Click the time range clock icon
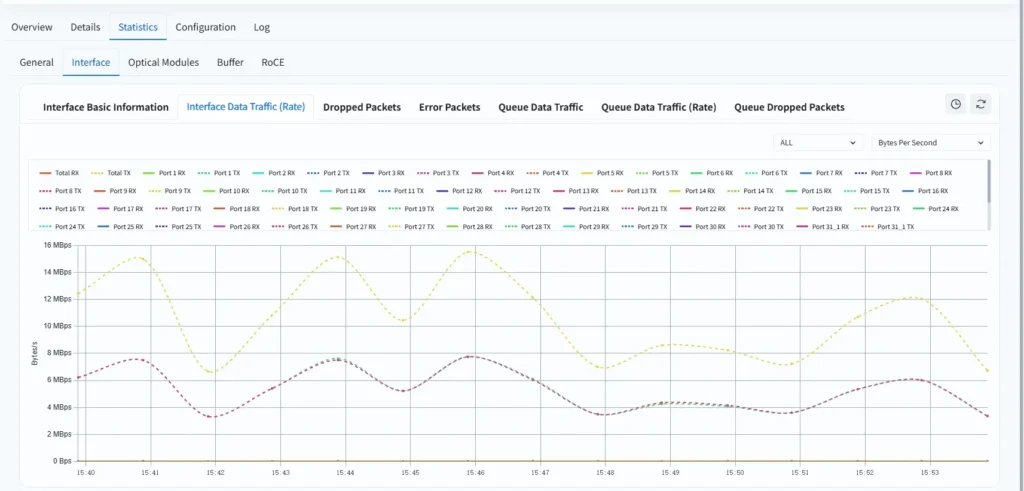The height and width of the screenshot is (491, 1024). (956, 104)
